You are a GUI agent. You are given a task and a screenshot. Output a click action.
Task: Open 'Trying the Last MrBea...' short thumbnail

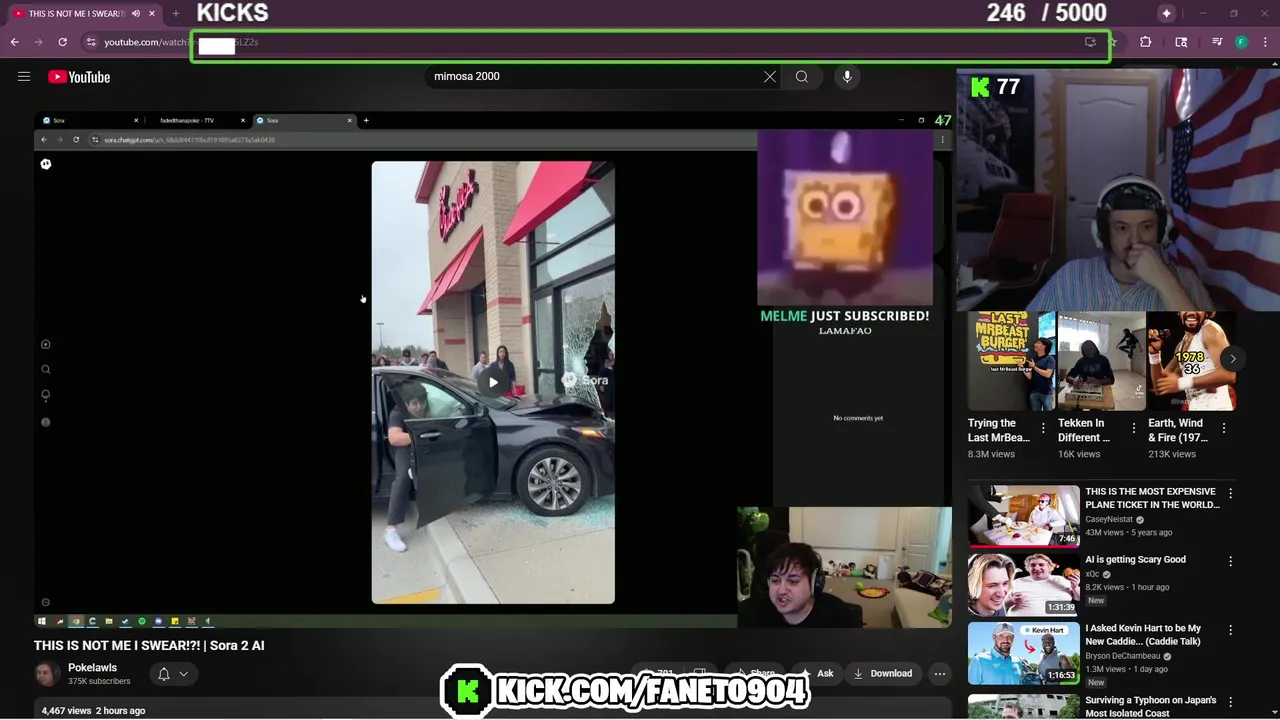pyautogui.click(x=1011, y=361)
